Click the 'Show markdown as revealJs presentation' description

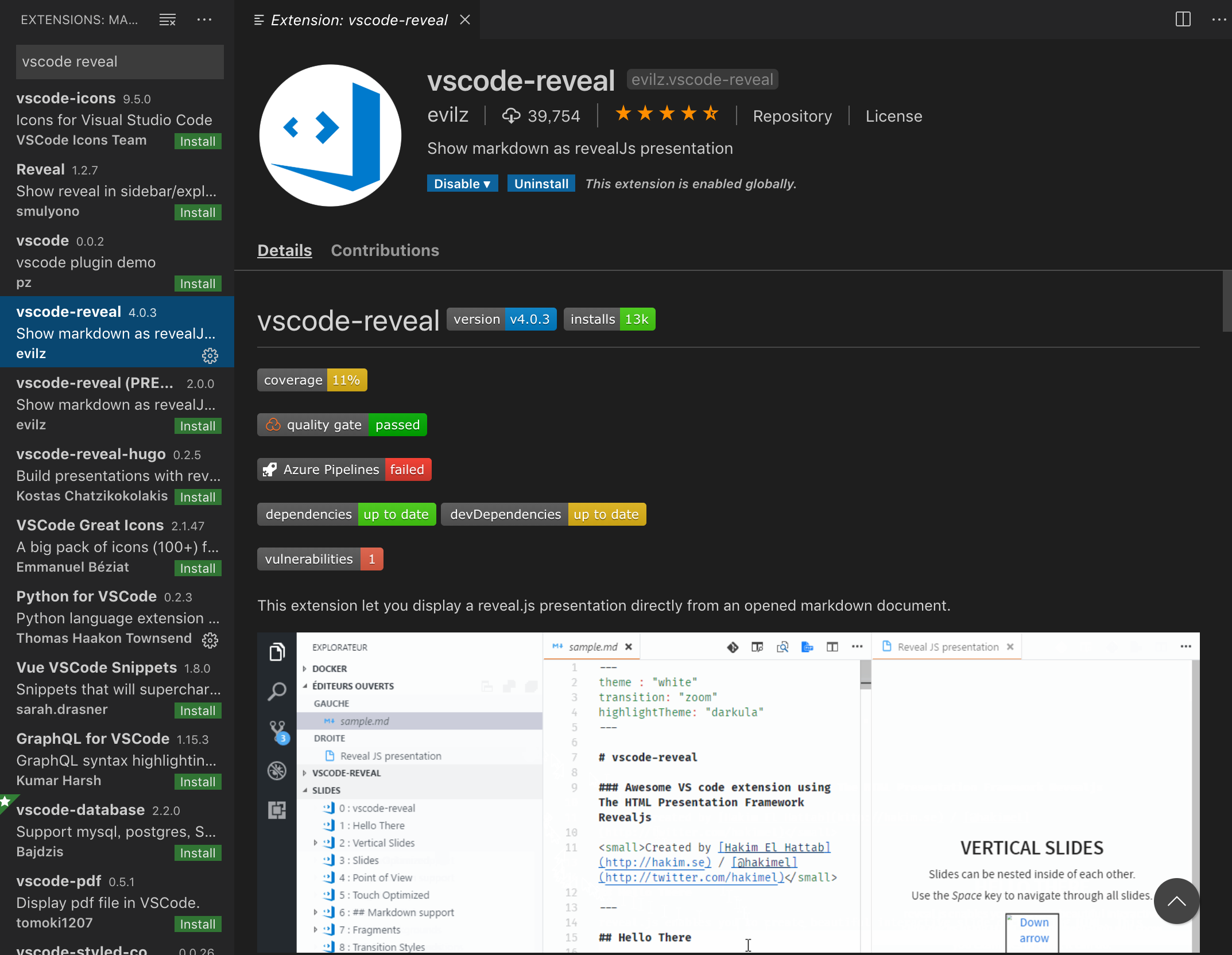(x=580, y=148)
